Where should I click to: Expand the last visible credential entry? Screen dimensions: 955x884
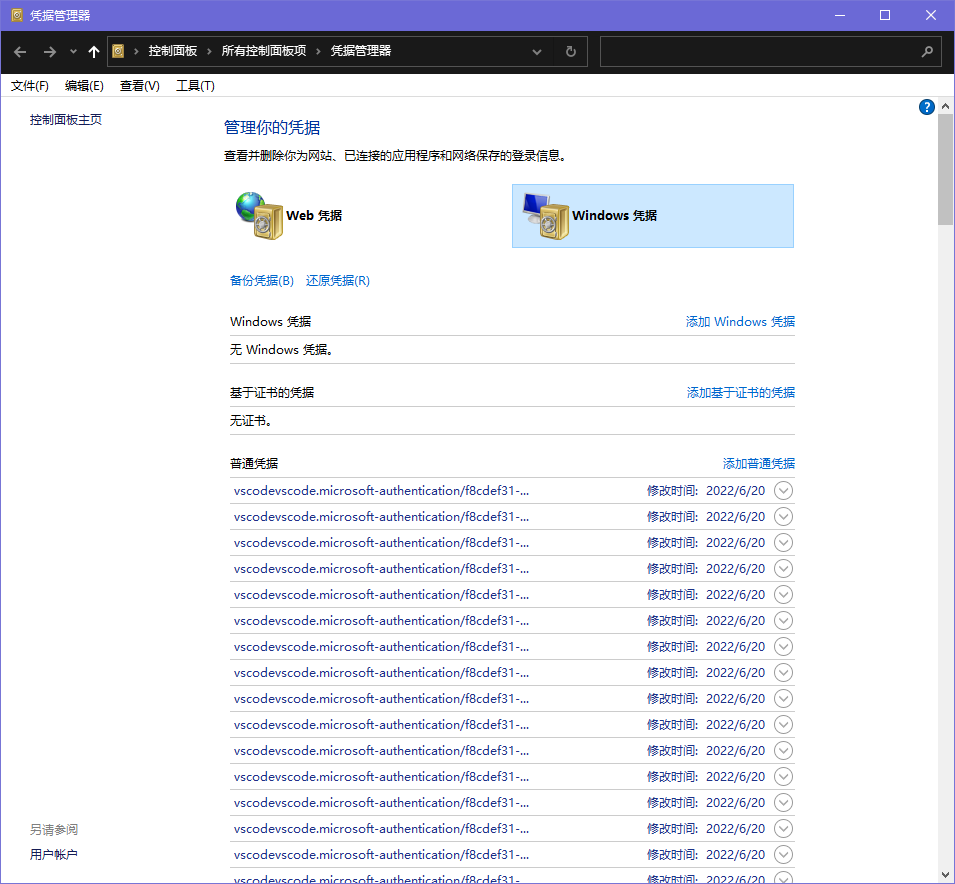[x=783, y=854]
